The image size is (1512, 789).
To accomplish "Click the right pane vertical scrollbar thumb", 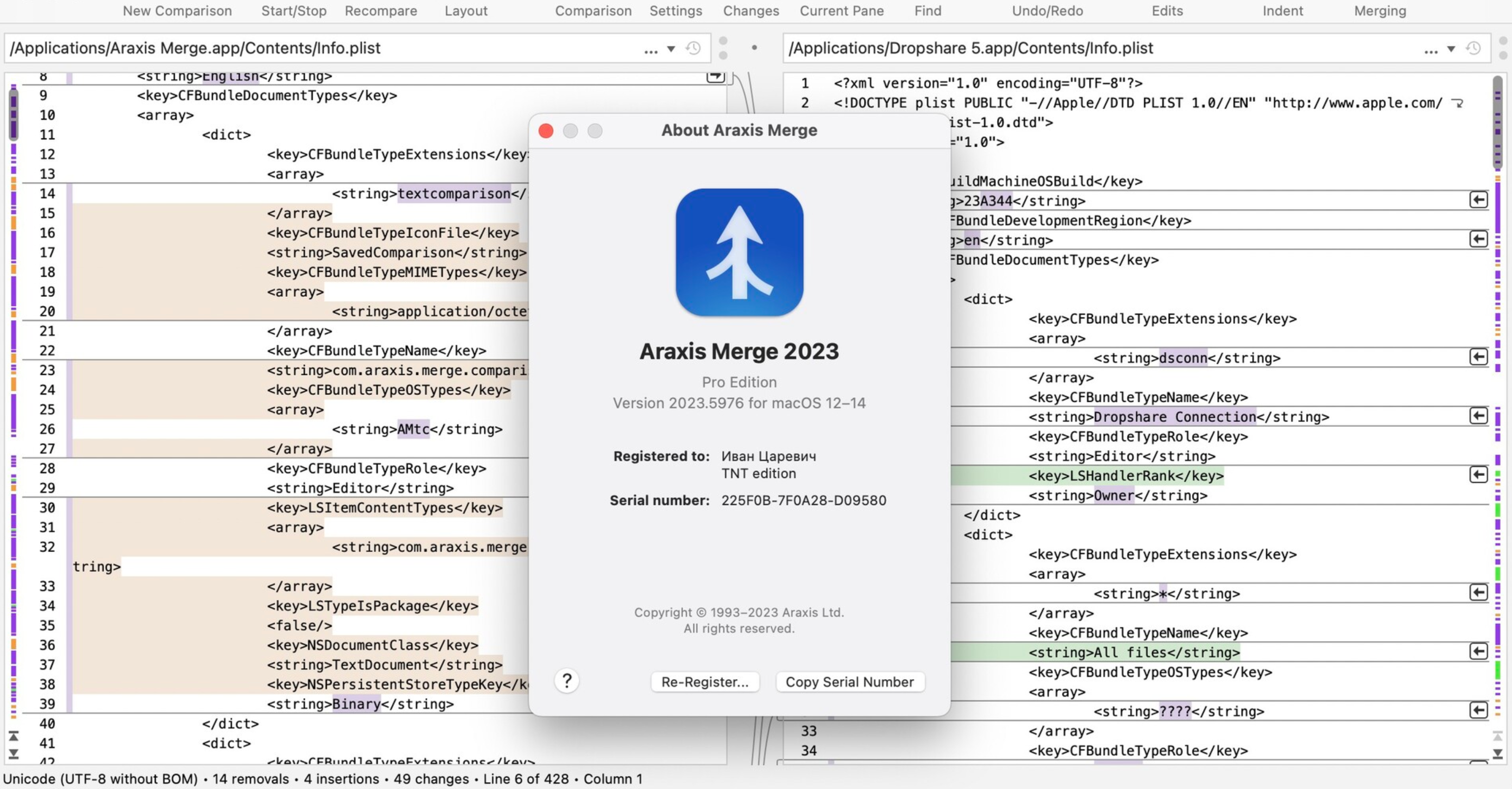I will coord(1498,122).
